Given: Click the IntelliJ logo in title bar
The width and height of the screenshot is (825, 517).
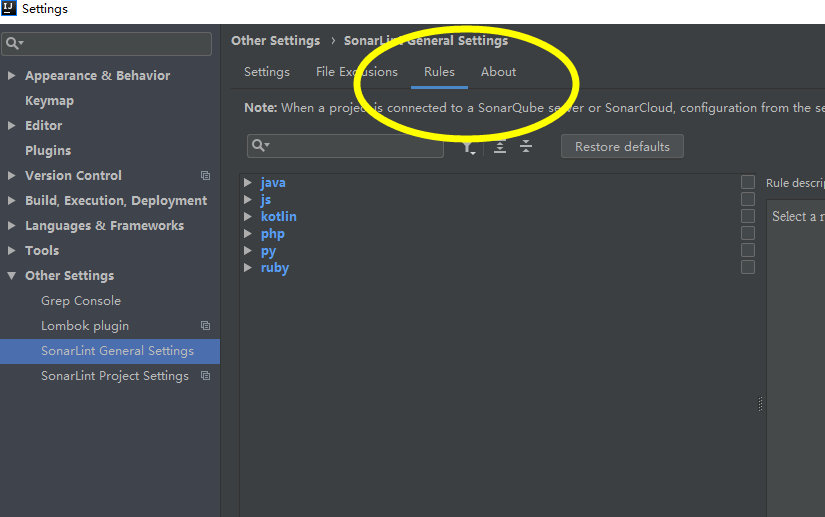Looking at the screenshot, I should 8,8.
